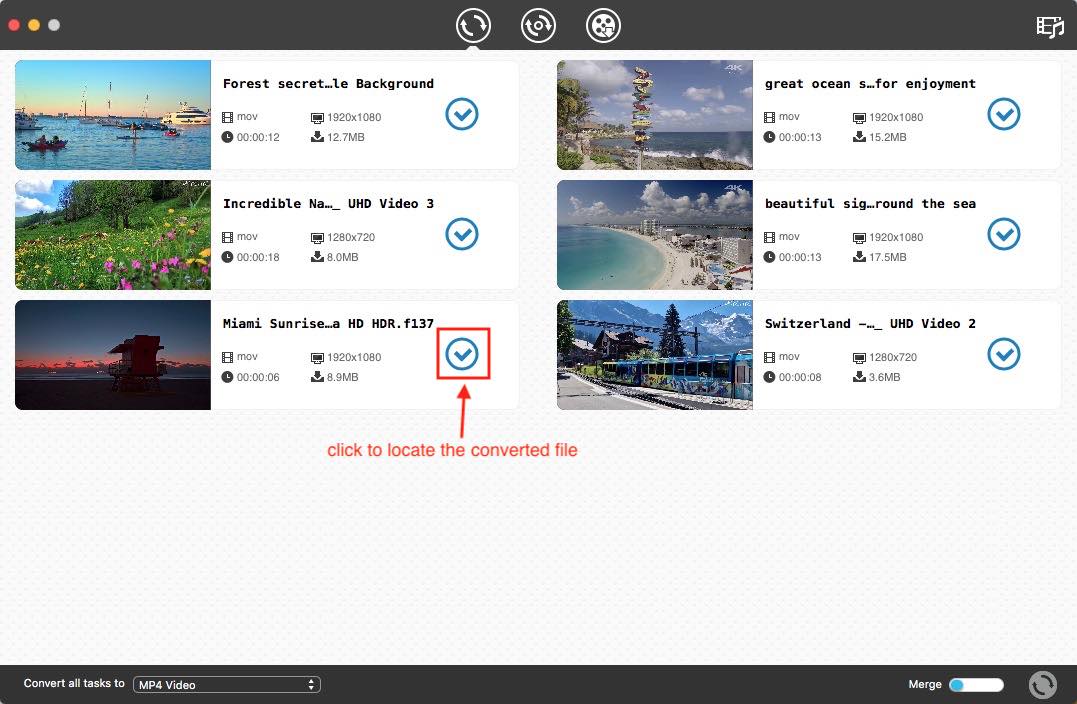
Task: Toggle the Merge switch
Action: (x=975, y=684)
